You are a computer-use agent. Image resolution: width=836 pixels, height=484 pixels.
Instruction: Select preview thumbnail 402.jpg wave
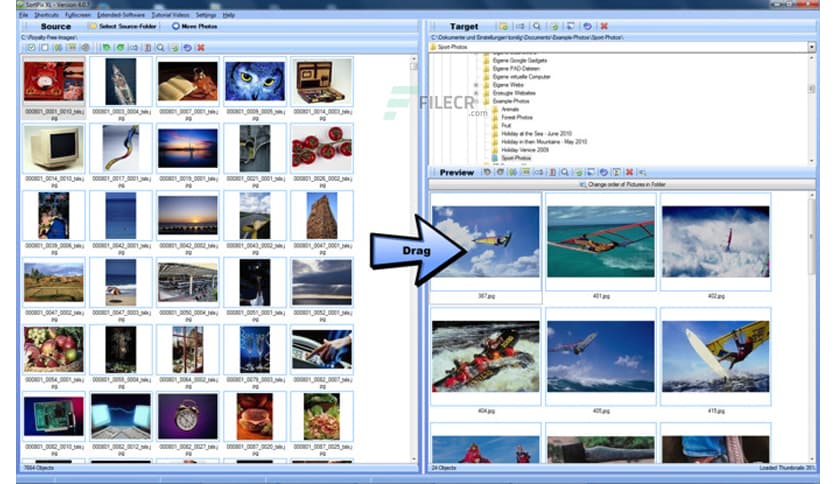(716, 241)
